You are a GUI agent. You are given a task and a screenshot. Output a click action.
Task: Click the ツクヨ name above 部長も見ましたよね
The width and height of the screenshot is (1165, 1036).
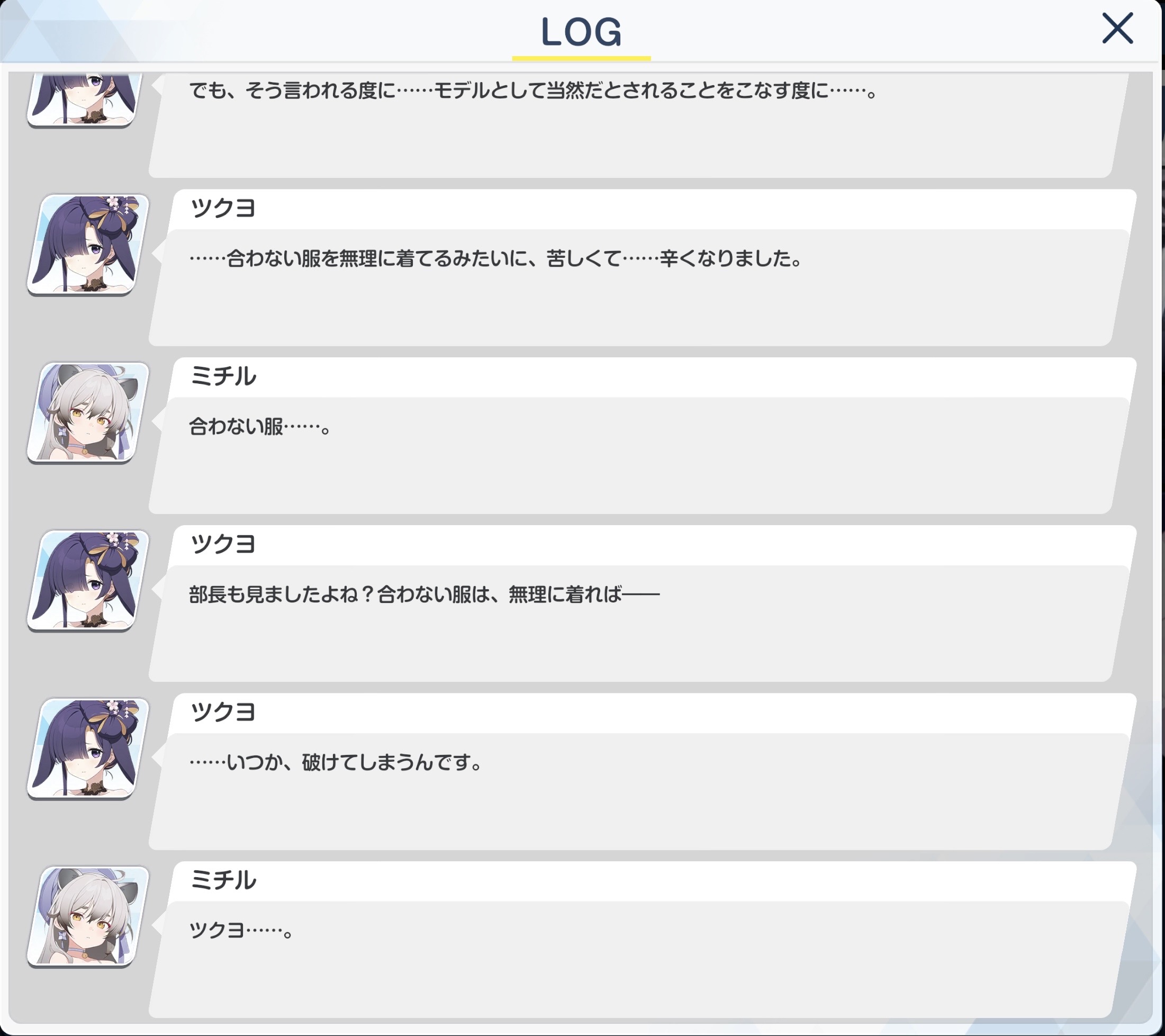(x=223, y=544)
